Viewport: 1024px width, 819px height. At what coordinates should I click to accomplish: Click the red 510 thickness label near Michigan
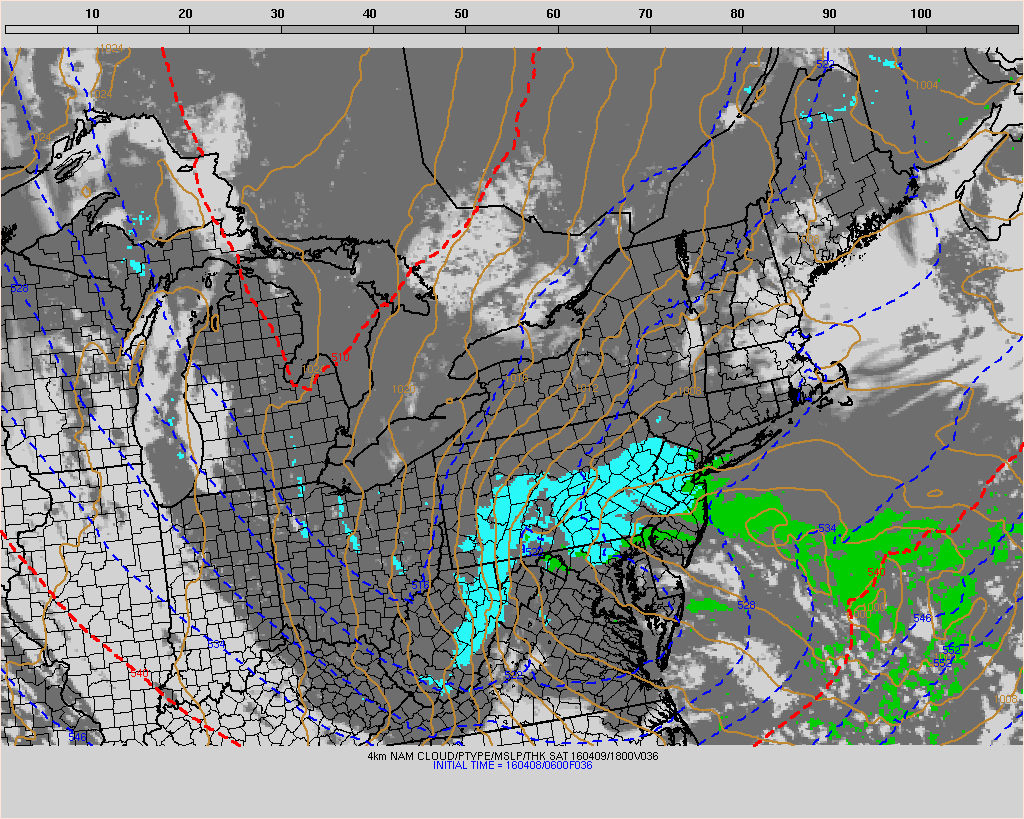click(x=340, y=356)
